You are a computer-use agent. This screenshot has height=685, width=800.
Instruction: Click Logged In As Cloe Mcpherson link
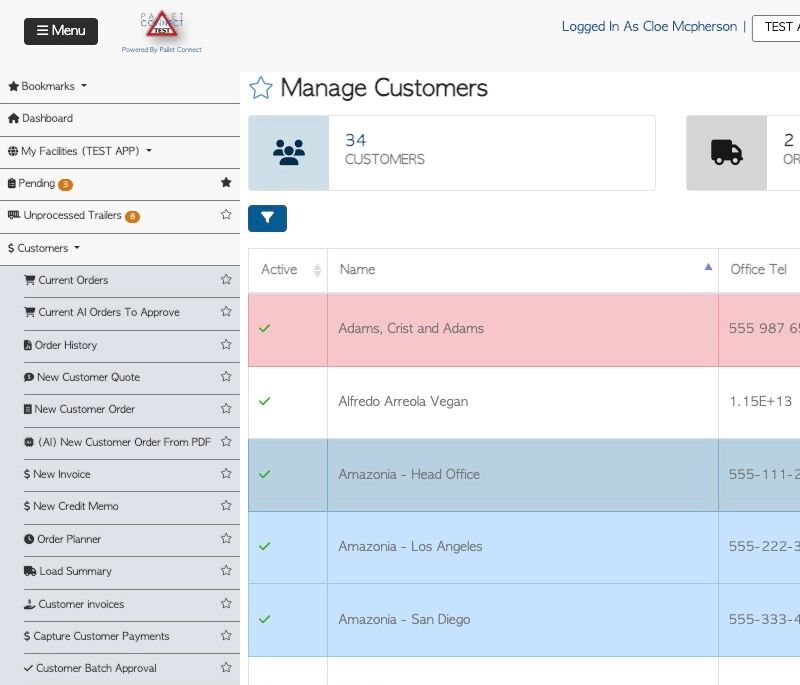[x=649, y=27]
